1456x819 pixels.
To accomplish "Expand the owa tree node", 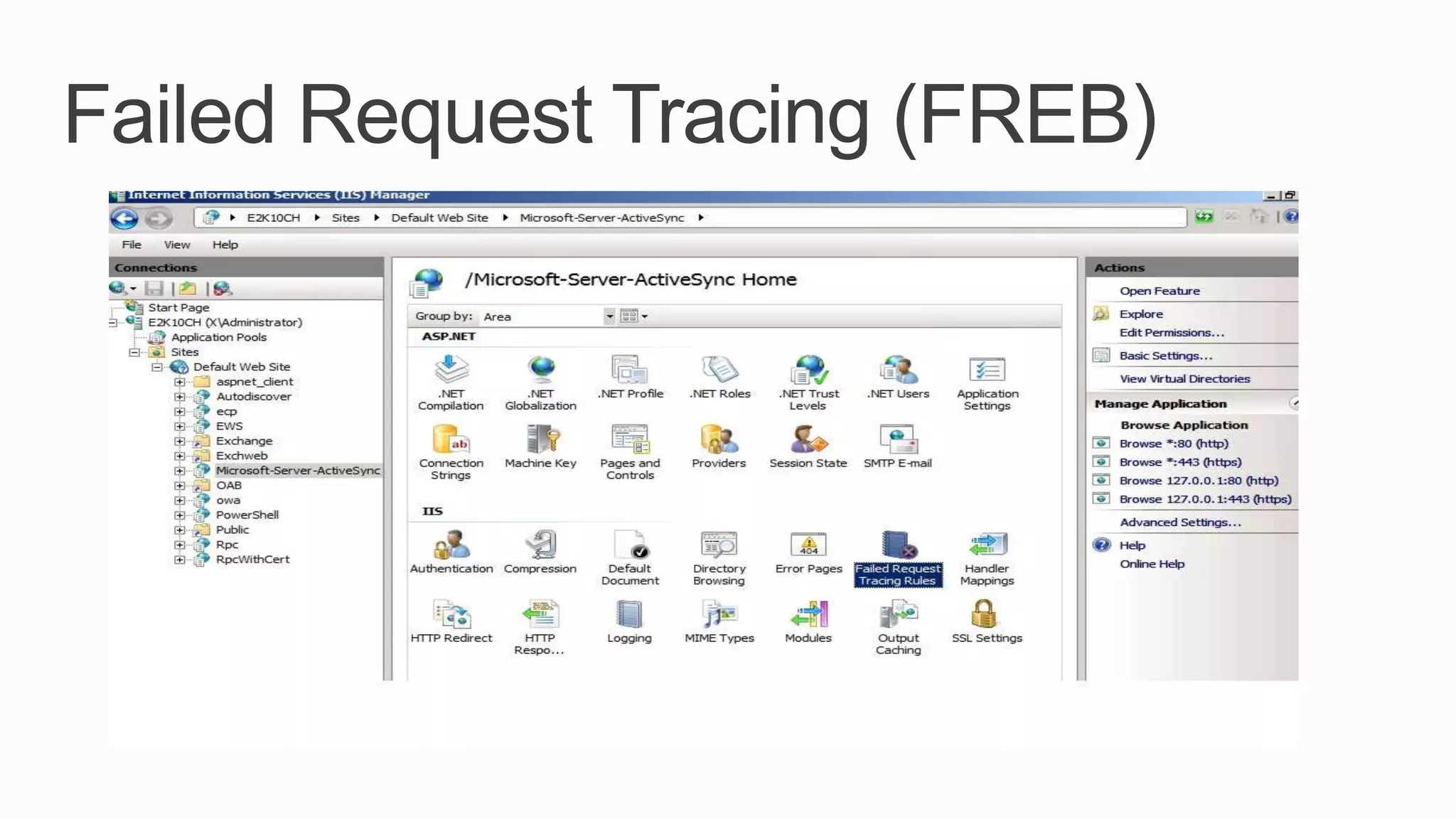I will pos(180,500).
